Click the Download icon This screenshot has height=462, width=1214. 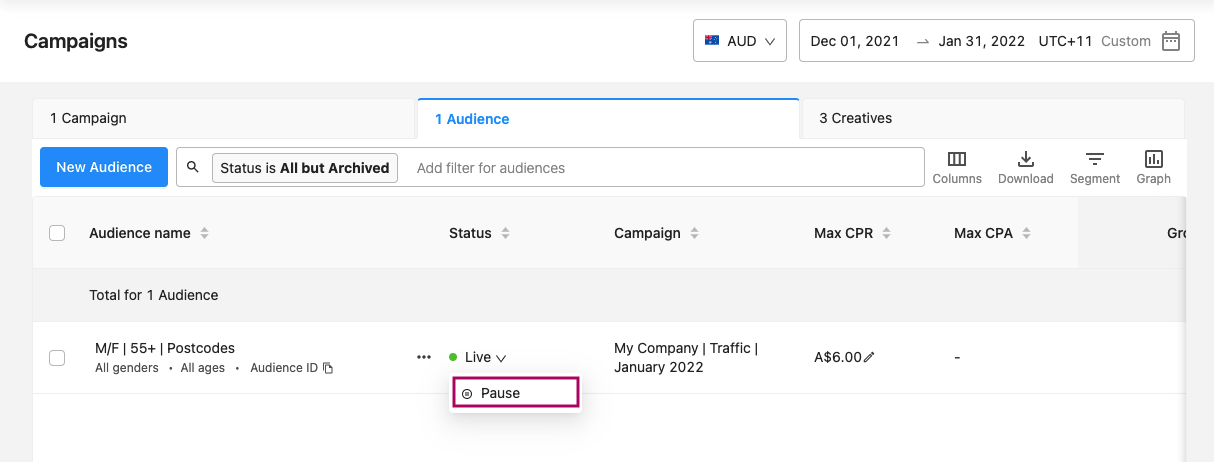tap(1026, 159)
